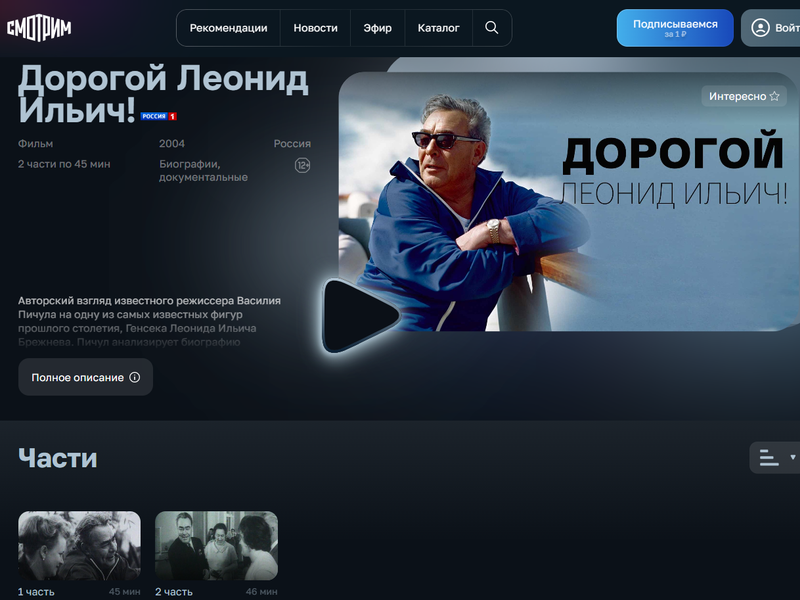Click the Дорогой Леонид Ильич poster image
Image resolution: width=800 pixels, height=600 pixels.
coord(568,202)
